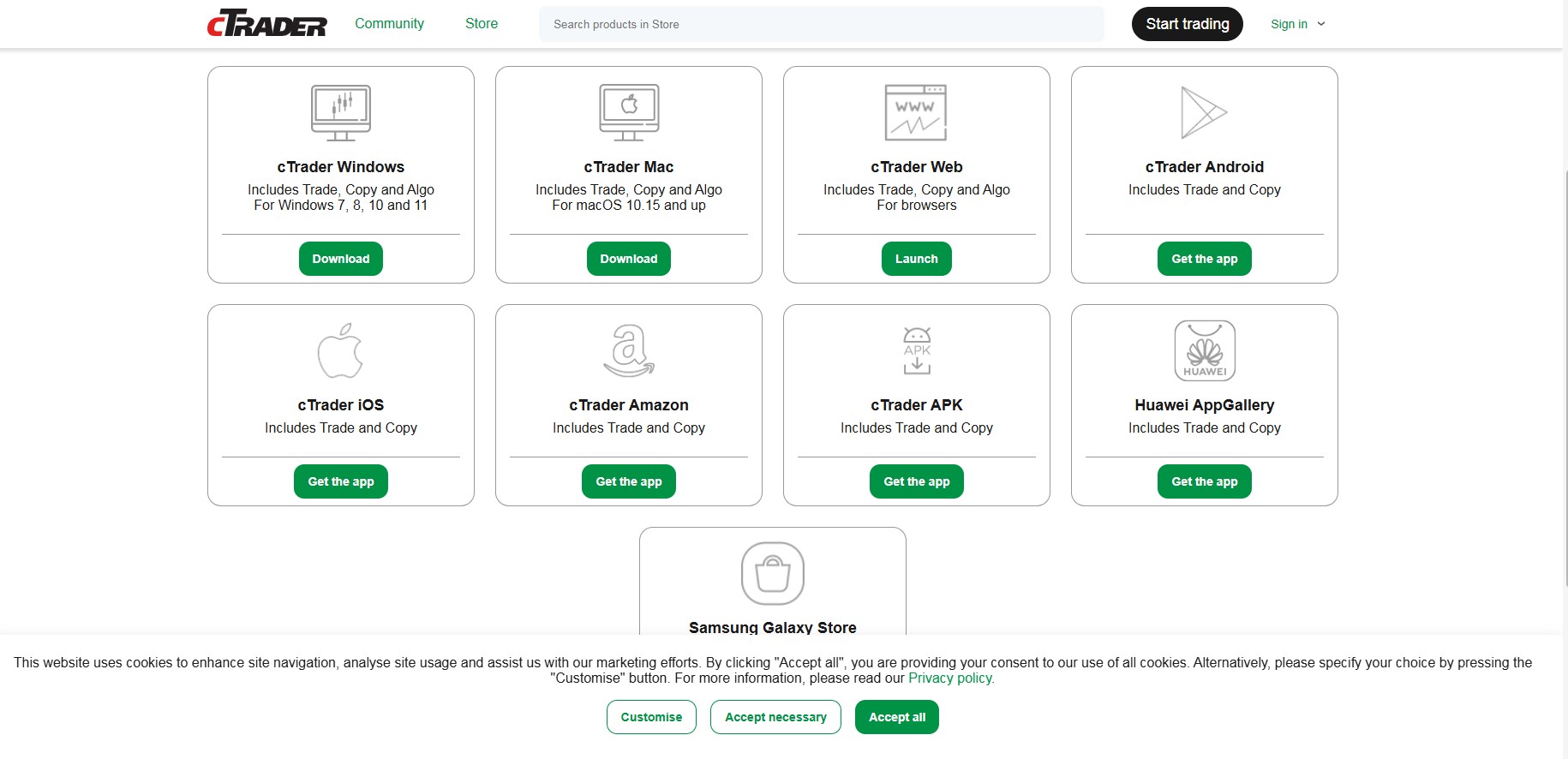The image size is (1568, 759).
Task: Click 'For macOS 10.15 and up' text
Action: (x=629, y=206)
